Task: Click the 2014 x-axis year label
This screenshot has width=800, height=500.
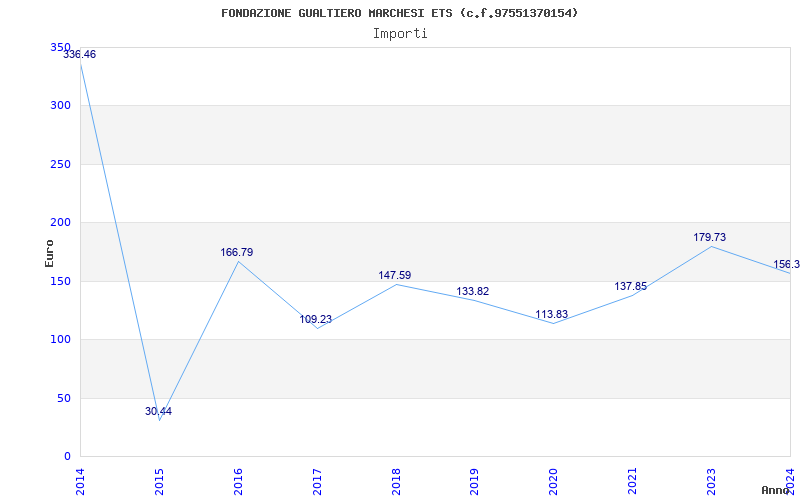Action: coord(80,482)
